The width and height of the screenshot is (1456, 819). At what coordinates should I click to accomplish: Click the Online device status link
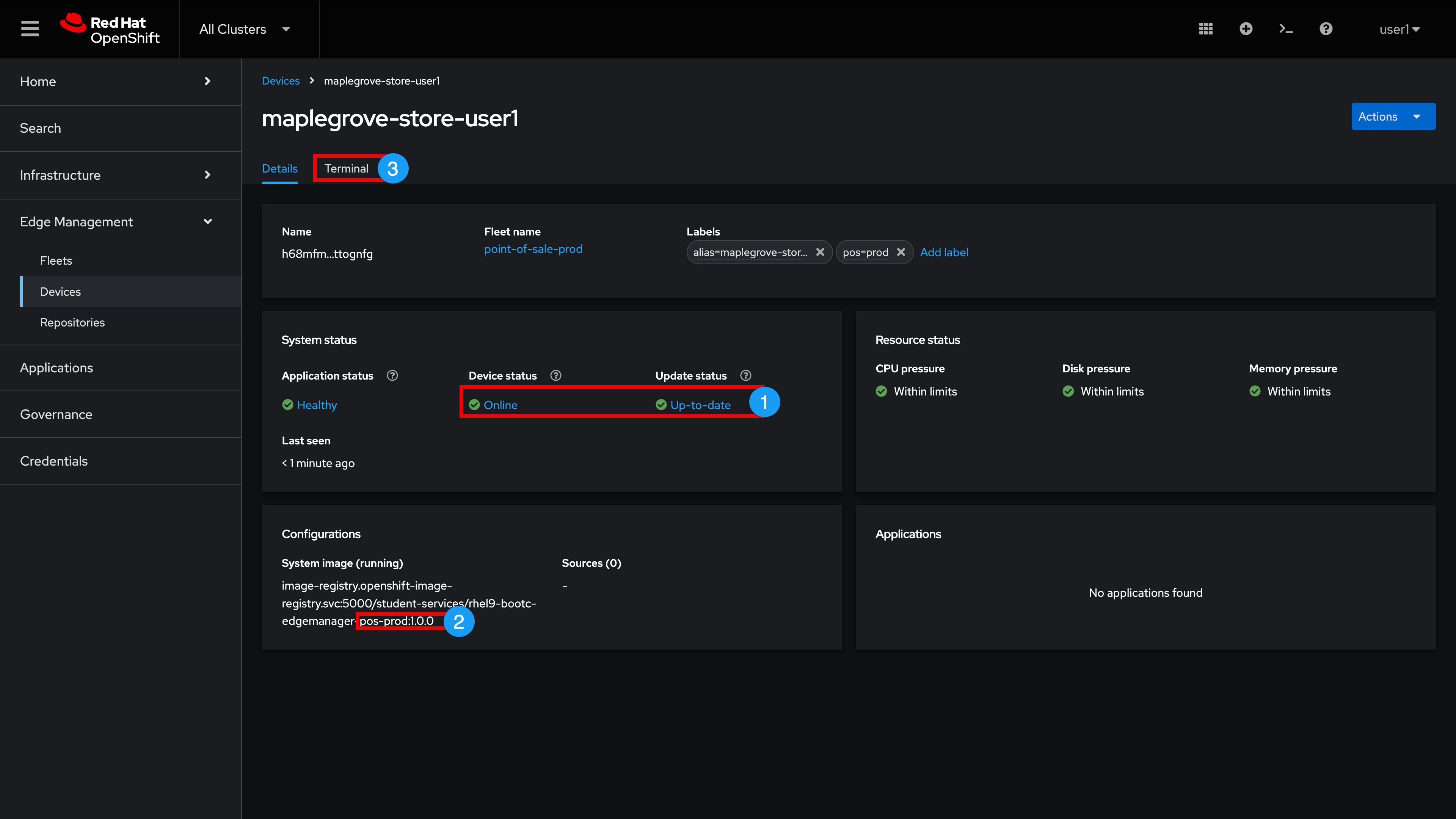tap(500, 405)
